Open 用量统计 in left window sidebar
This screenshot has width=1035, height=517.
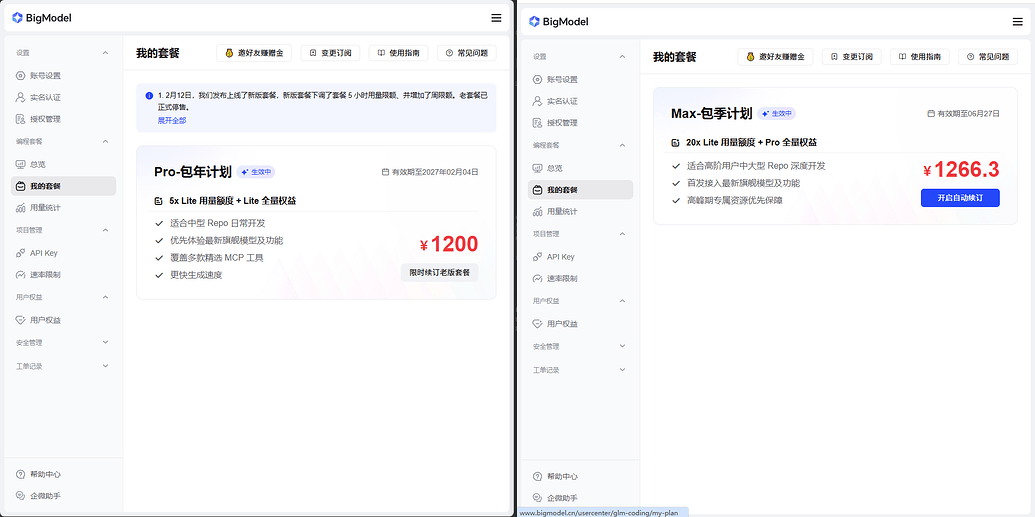(63, 207)
